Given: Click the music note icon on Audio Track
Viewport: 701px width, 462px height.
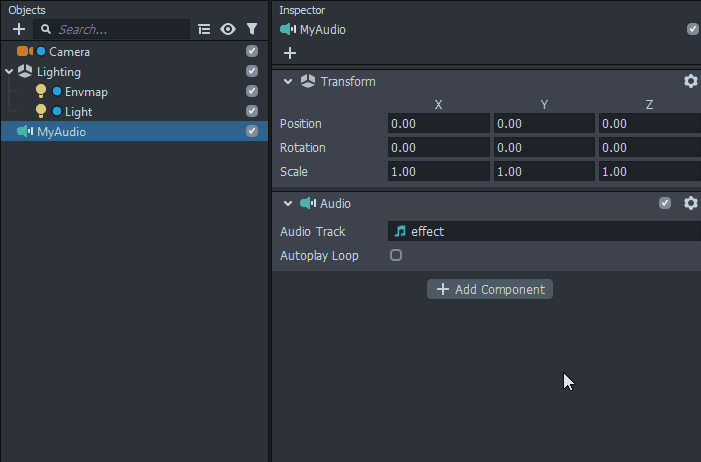Looking at the screenshot, I should tap(400, 231).
